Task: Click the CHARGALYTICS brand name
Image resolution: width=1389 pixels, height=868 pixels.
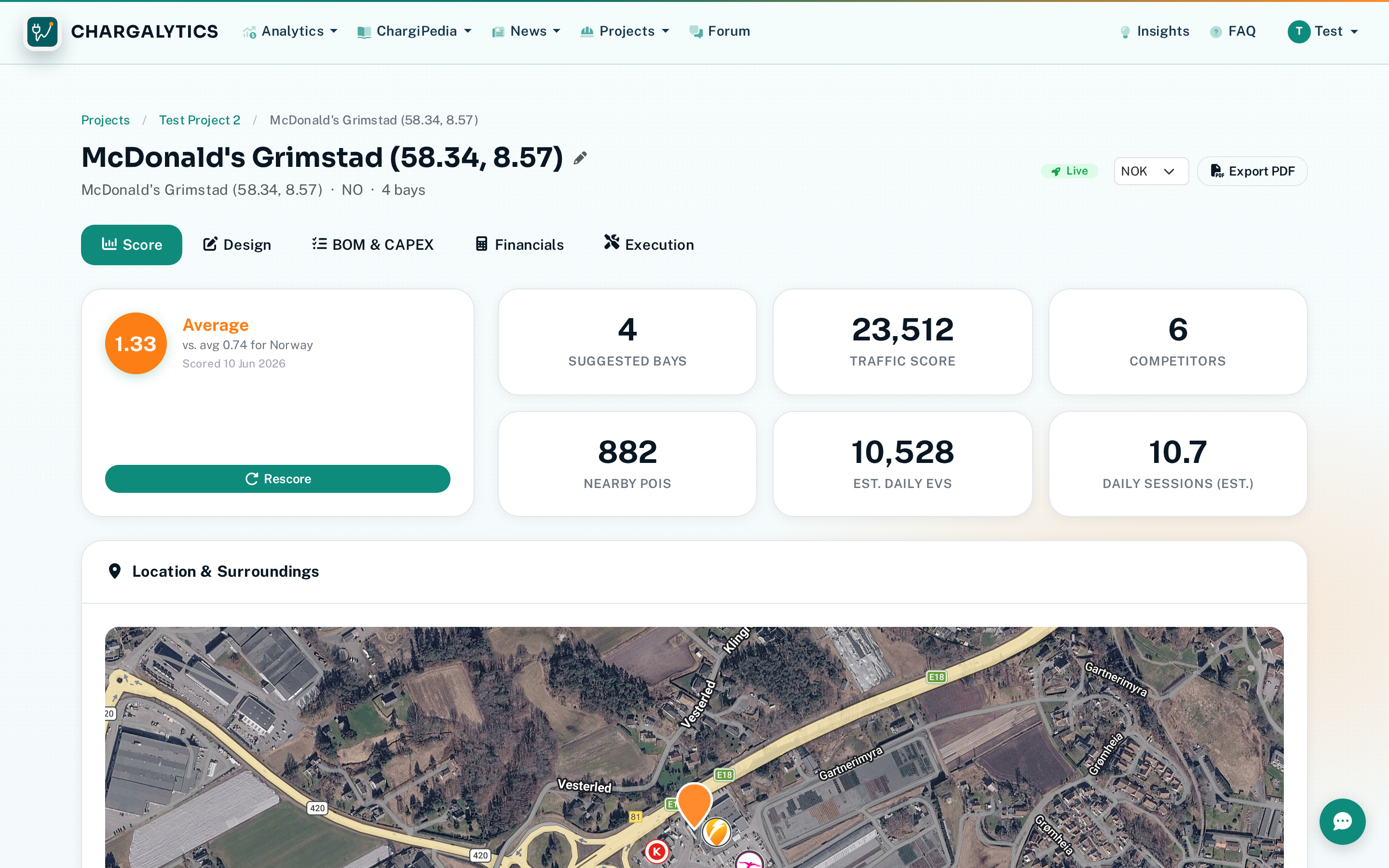Action: coord(145,31)
